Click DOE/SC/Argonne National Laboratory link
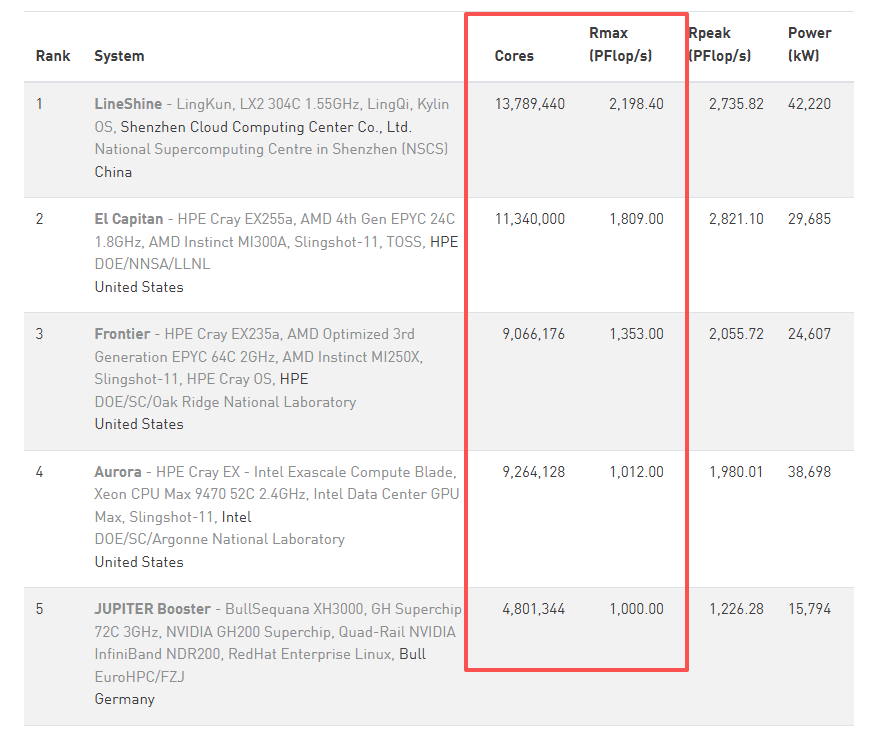Viewport: 884px width, 734px height. pos(219,540)
